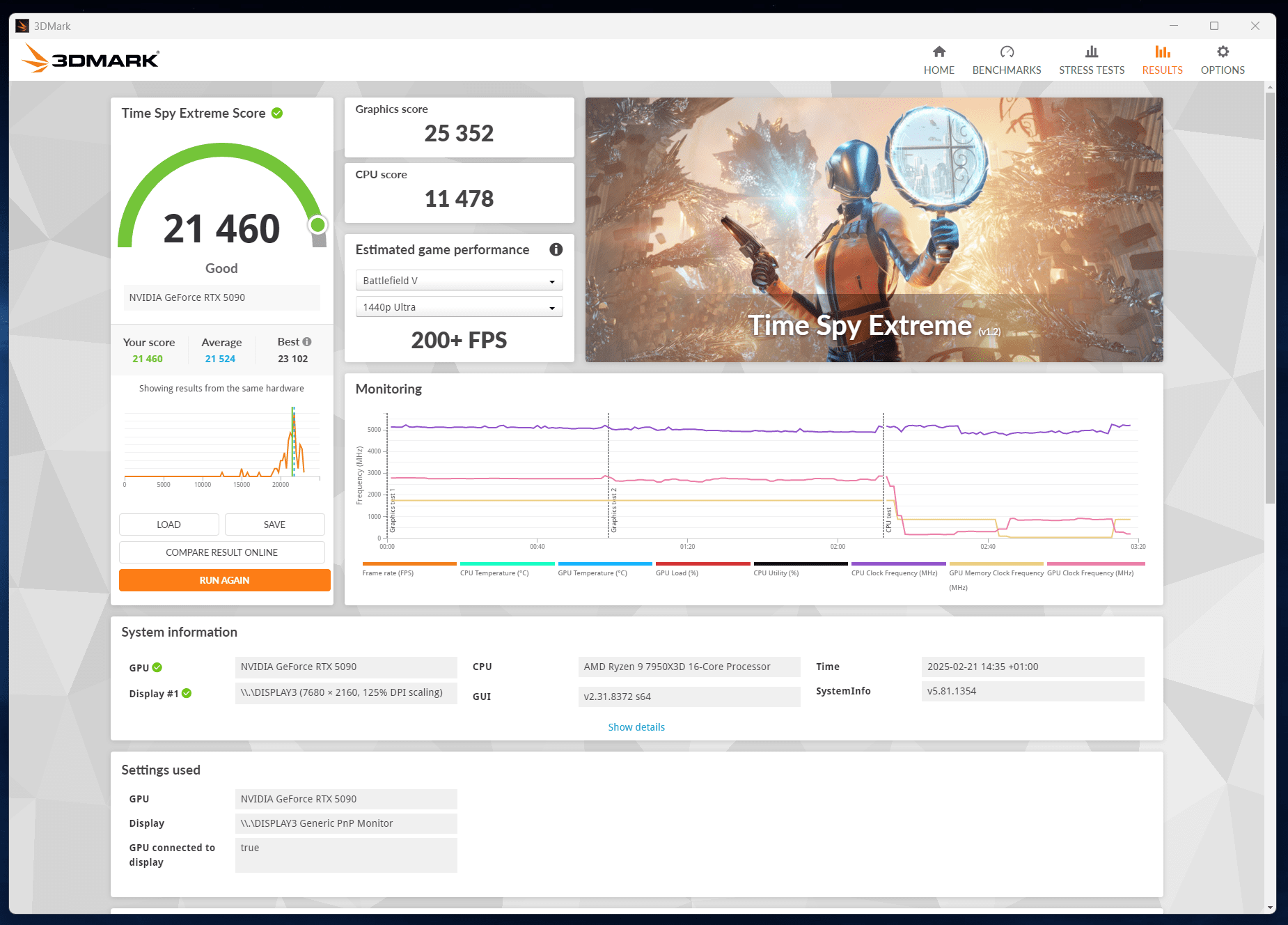This screenshot has height=925, width=1288.
Task: Switch to BENCHMARKS tab
Action: [x=1007, y=70]
